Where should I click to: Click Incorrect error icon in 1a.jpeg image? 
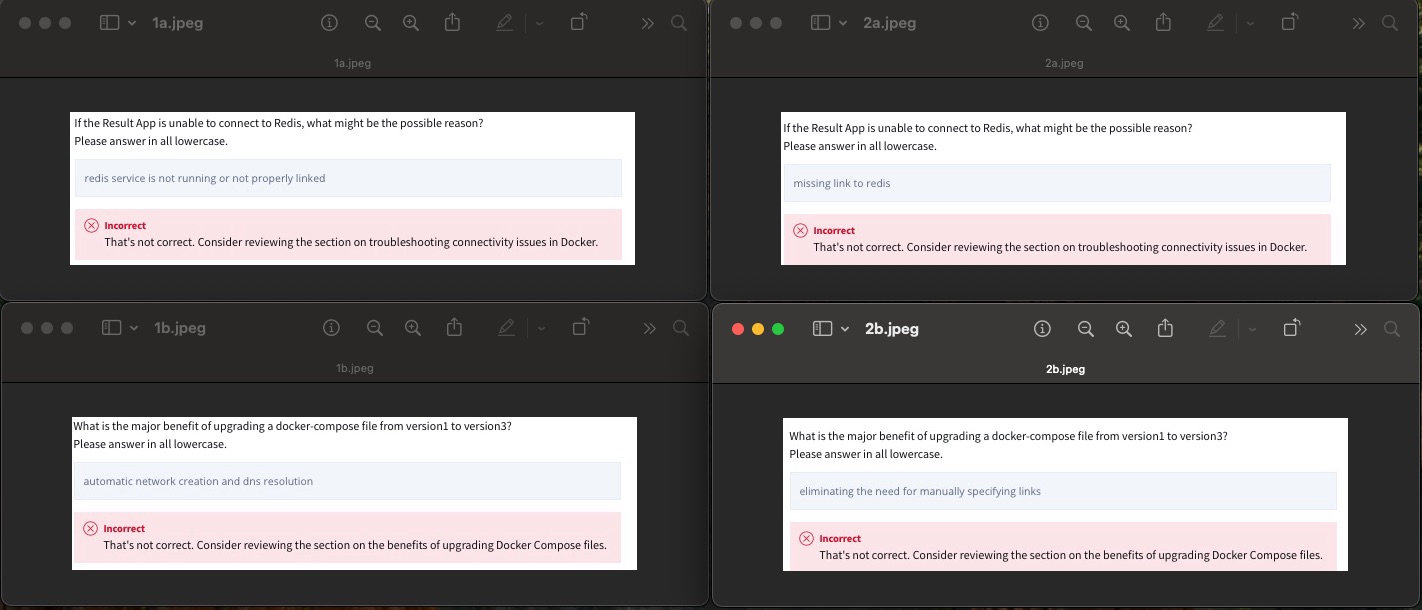click(x=91, y=226)
